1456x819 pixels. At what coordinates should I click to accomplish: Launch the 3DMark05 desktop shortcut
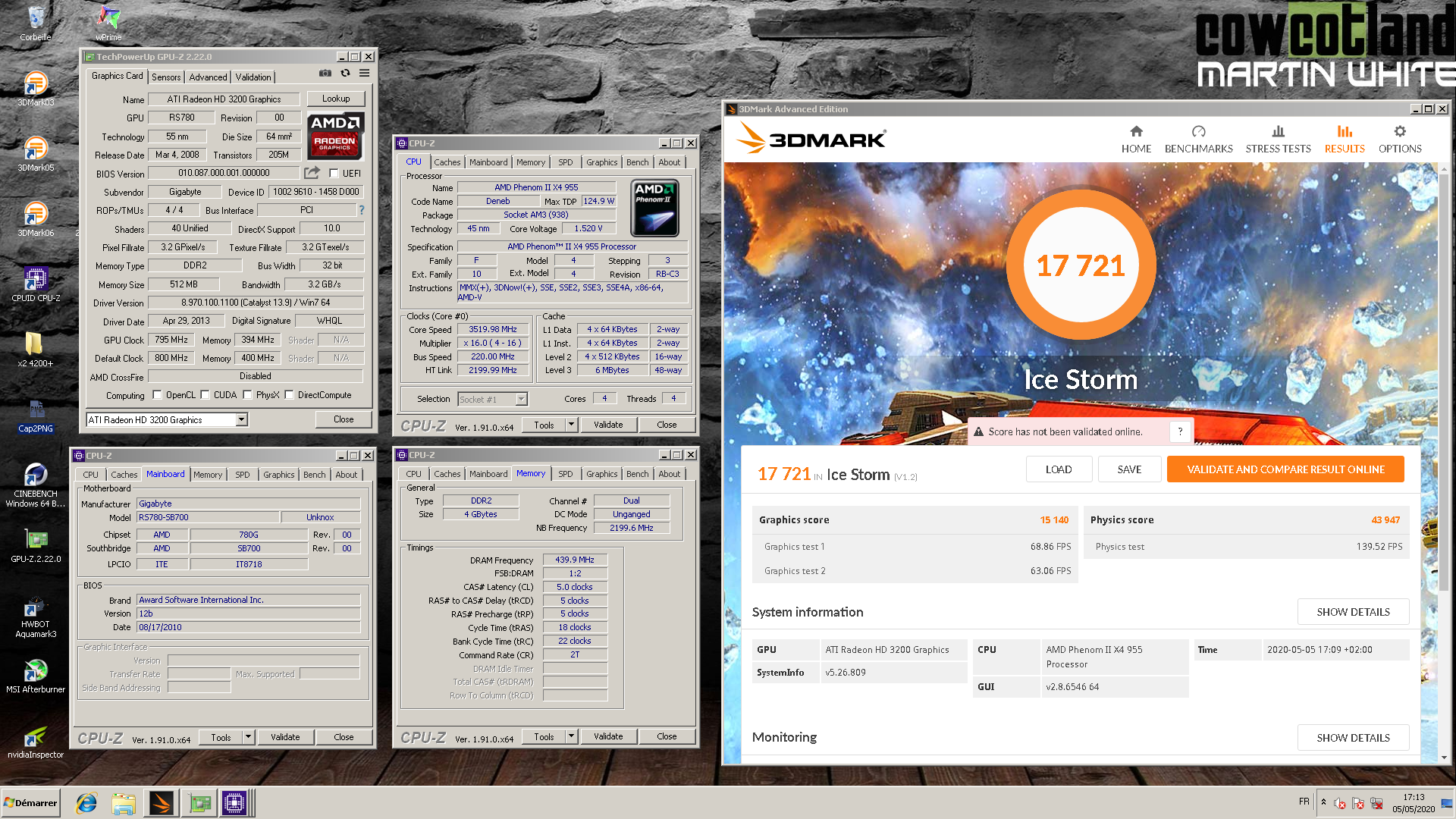[x=36, y=153]
